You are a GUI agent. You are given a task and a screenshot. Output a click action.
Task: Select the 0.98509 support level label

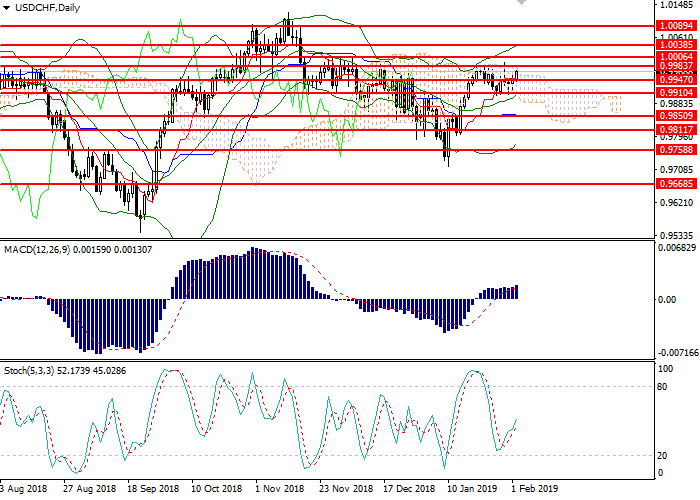(676, 116)
